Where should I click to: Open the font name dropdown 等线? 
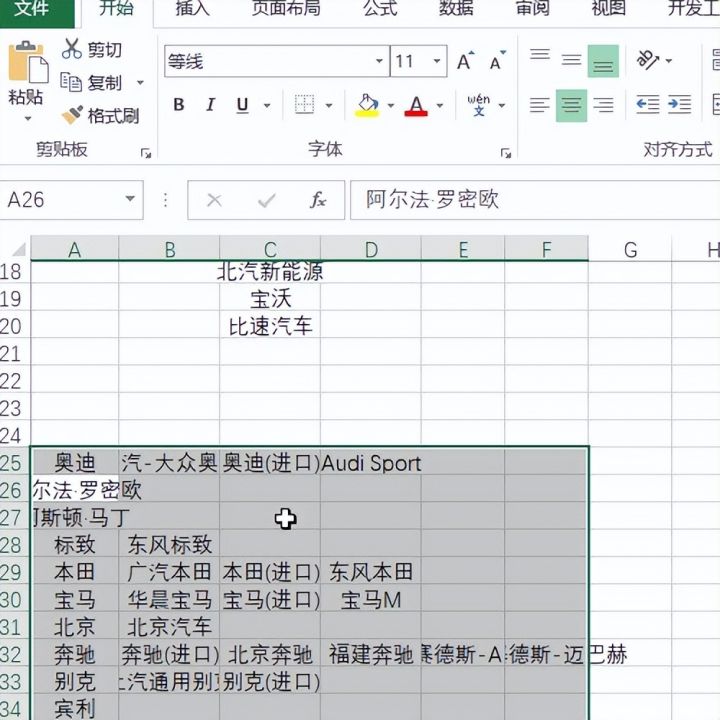click(x=379, y=61)
